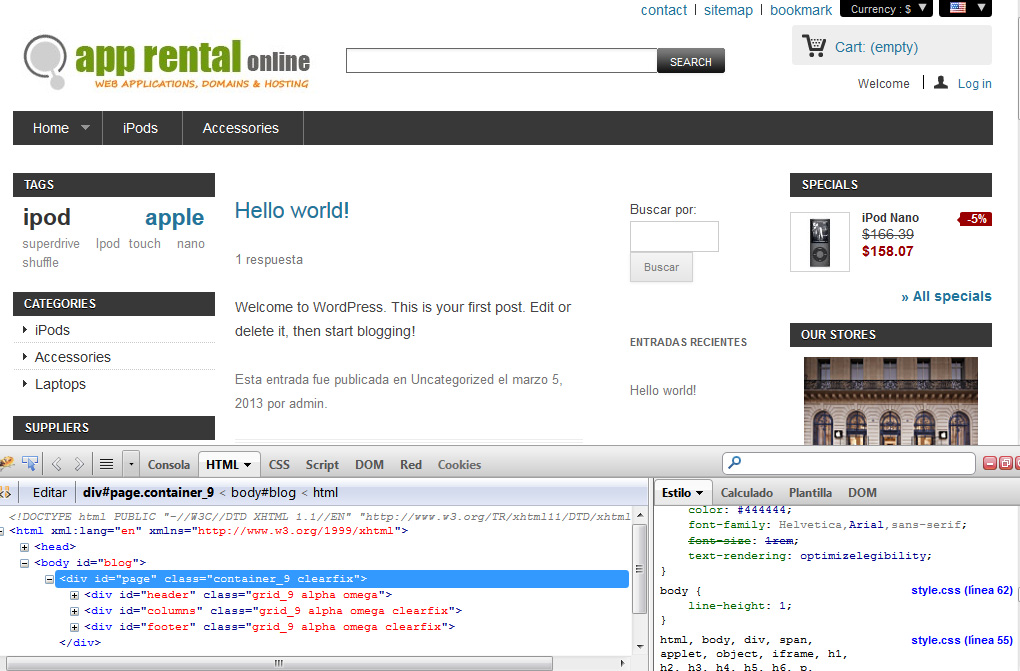Screen dimensions: 1020x671
Task: Open the contact link
Action: (664, 10)
